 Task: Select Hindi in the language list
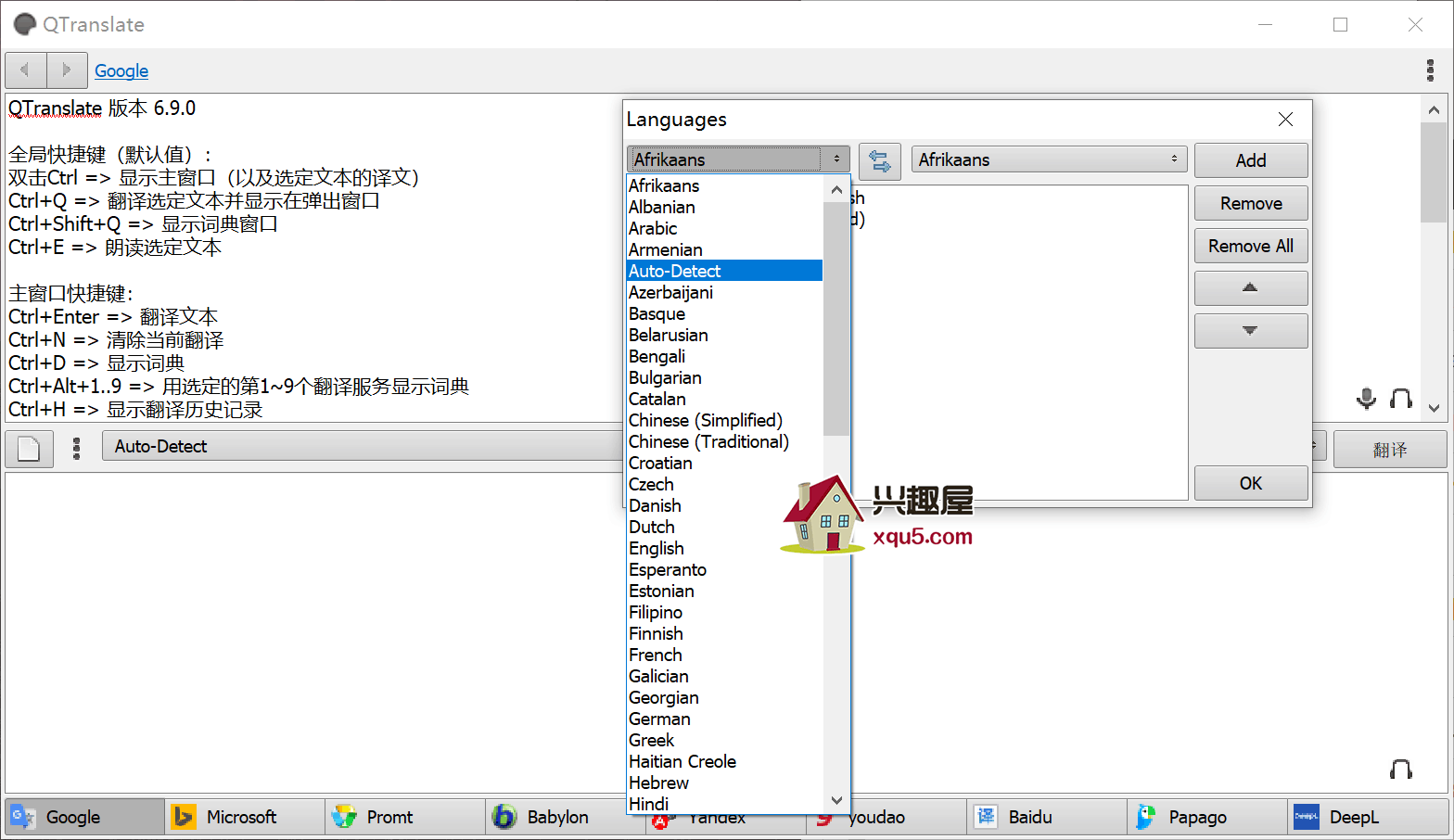coord(725,804)
